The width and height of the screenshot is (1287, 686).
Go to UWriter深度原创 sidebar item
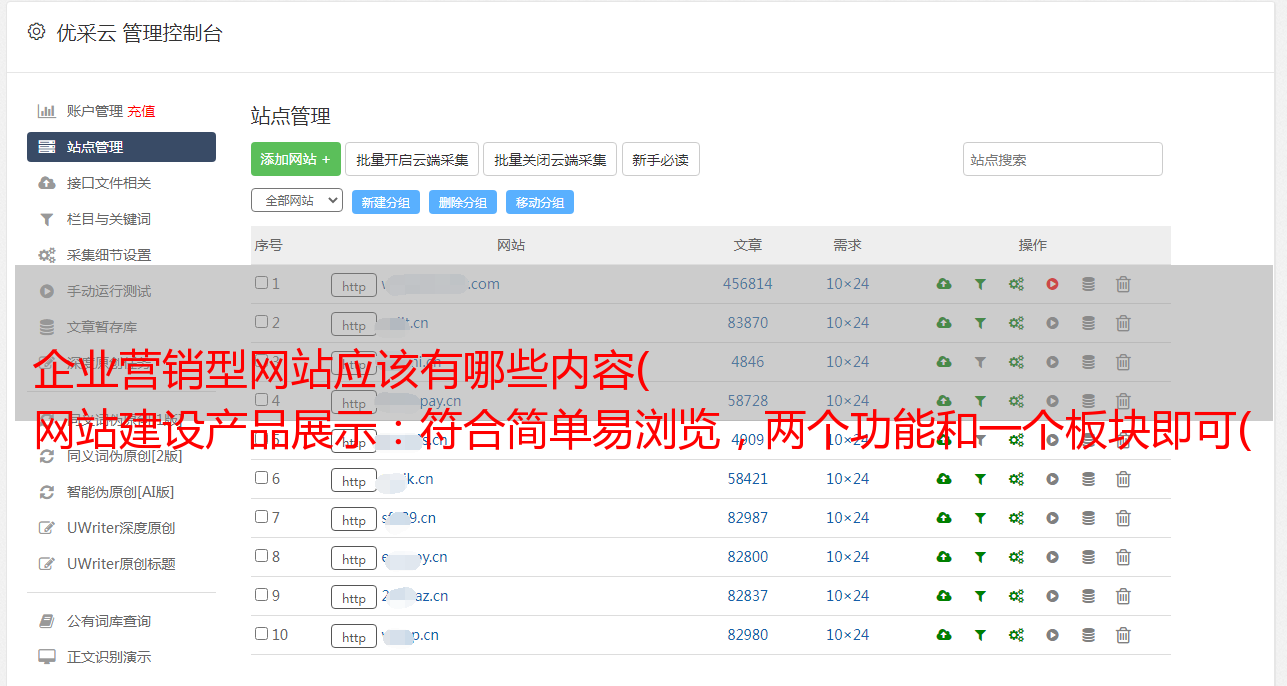click(x=120, y=528)
